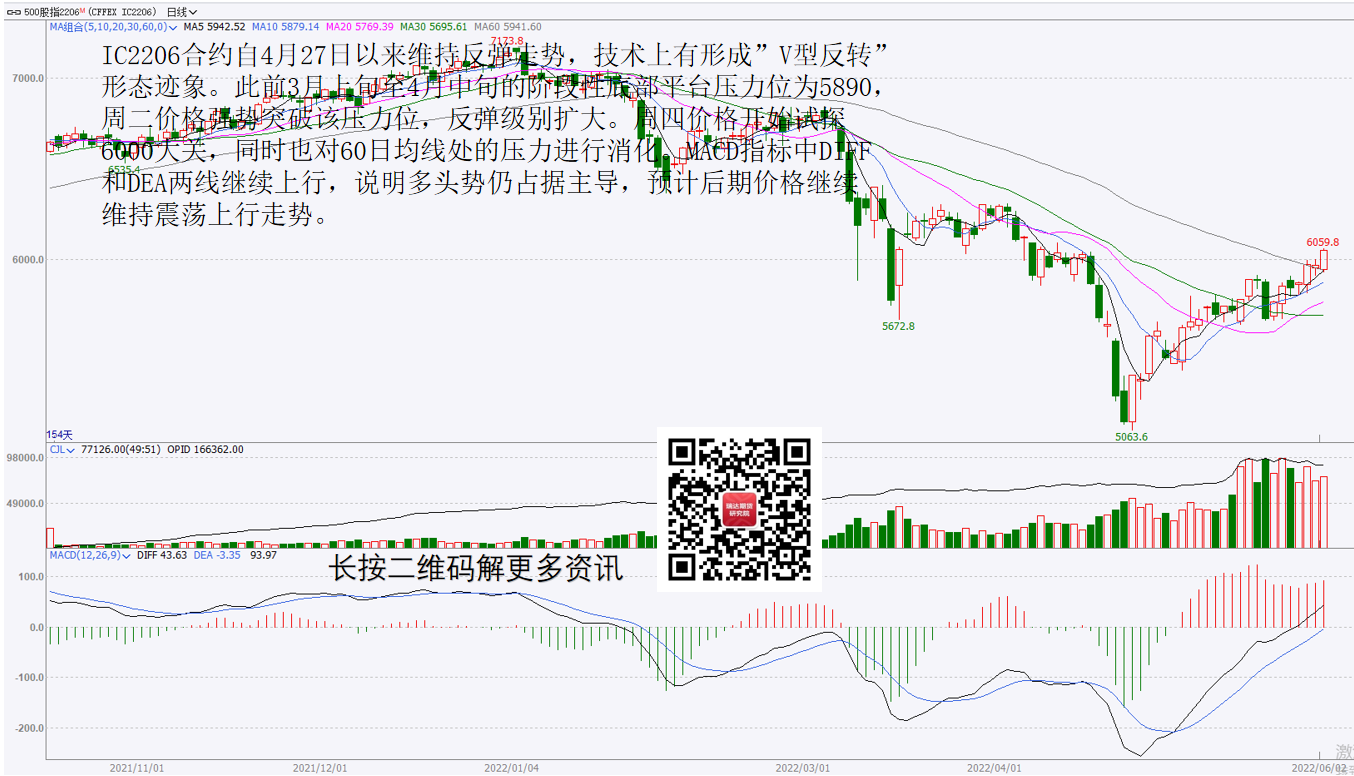Screen dimensions: 1354x776
Task: Click the 6059.8 high price label
Action: (1322, 242)
